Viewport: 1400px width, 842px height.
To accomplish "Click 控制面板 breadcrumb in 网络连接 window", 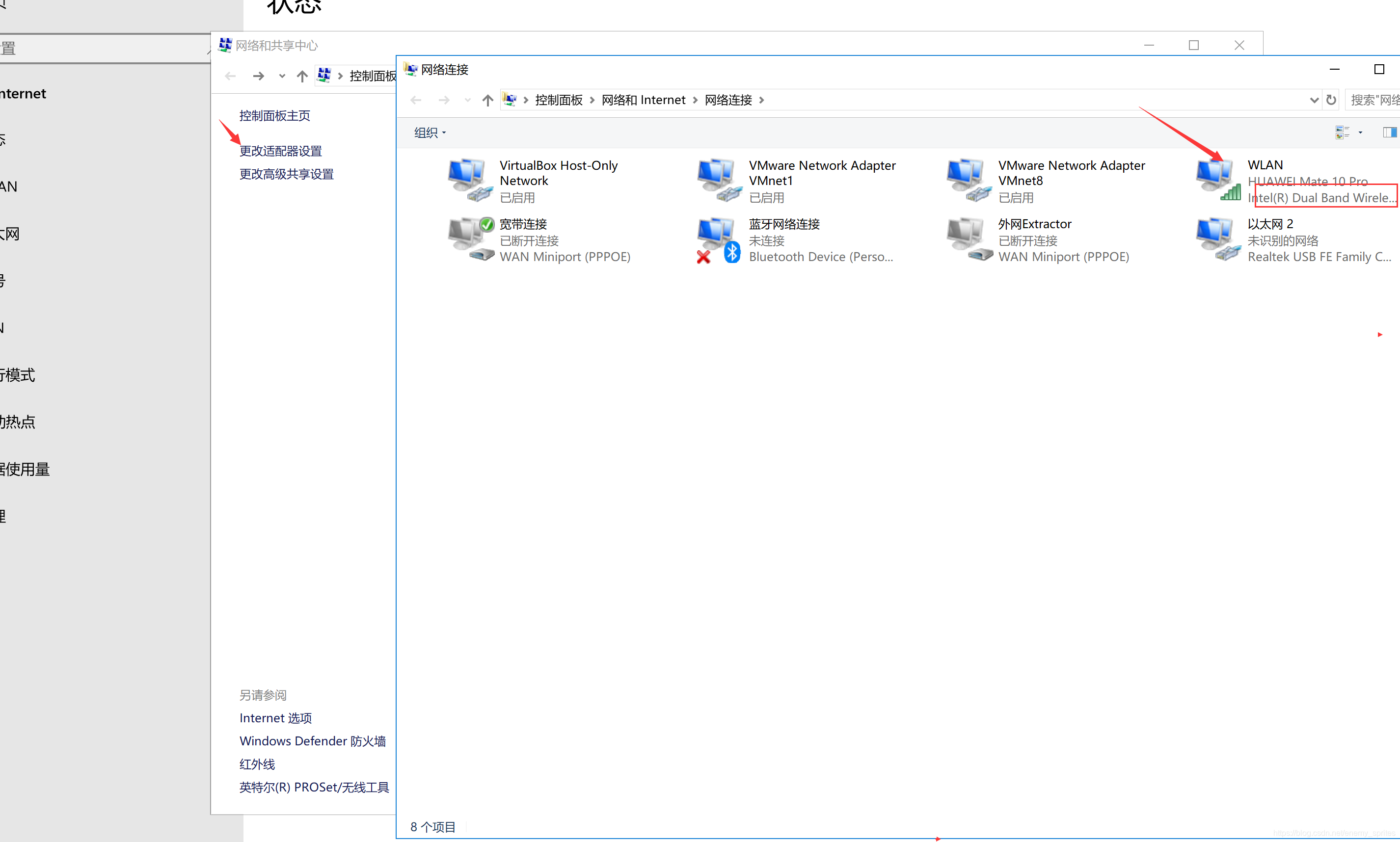I will [559, 101].
